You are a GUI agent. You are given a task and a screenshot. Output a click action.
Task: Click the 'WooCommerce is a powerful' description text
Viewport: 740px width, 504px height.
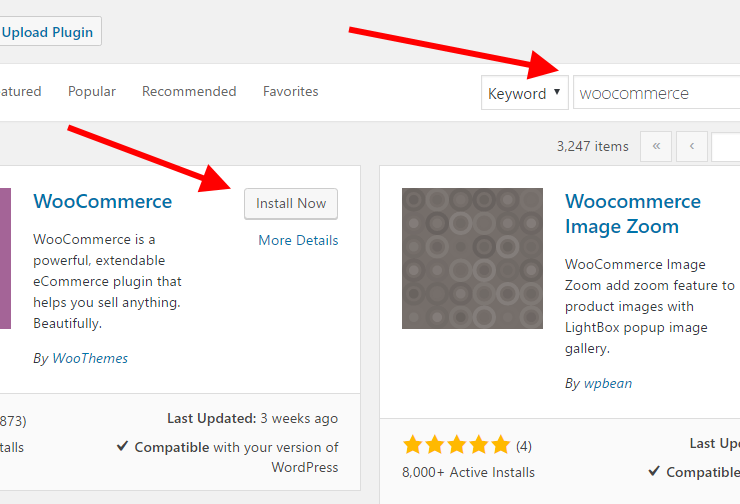pyautogui.click(x=107, y=281)
